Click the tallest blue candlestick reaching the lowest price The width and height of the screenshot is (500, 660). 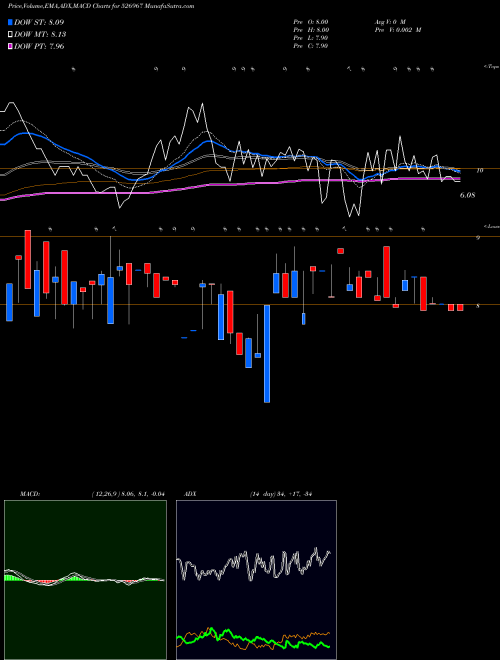(x=267, y=354)
